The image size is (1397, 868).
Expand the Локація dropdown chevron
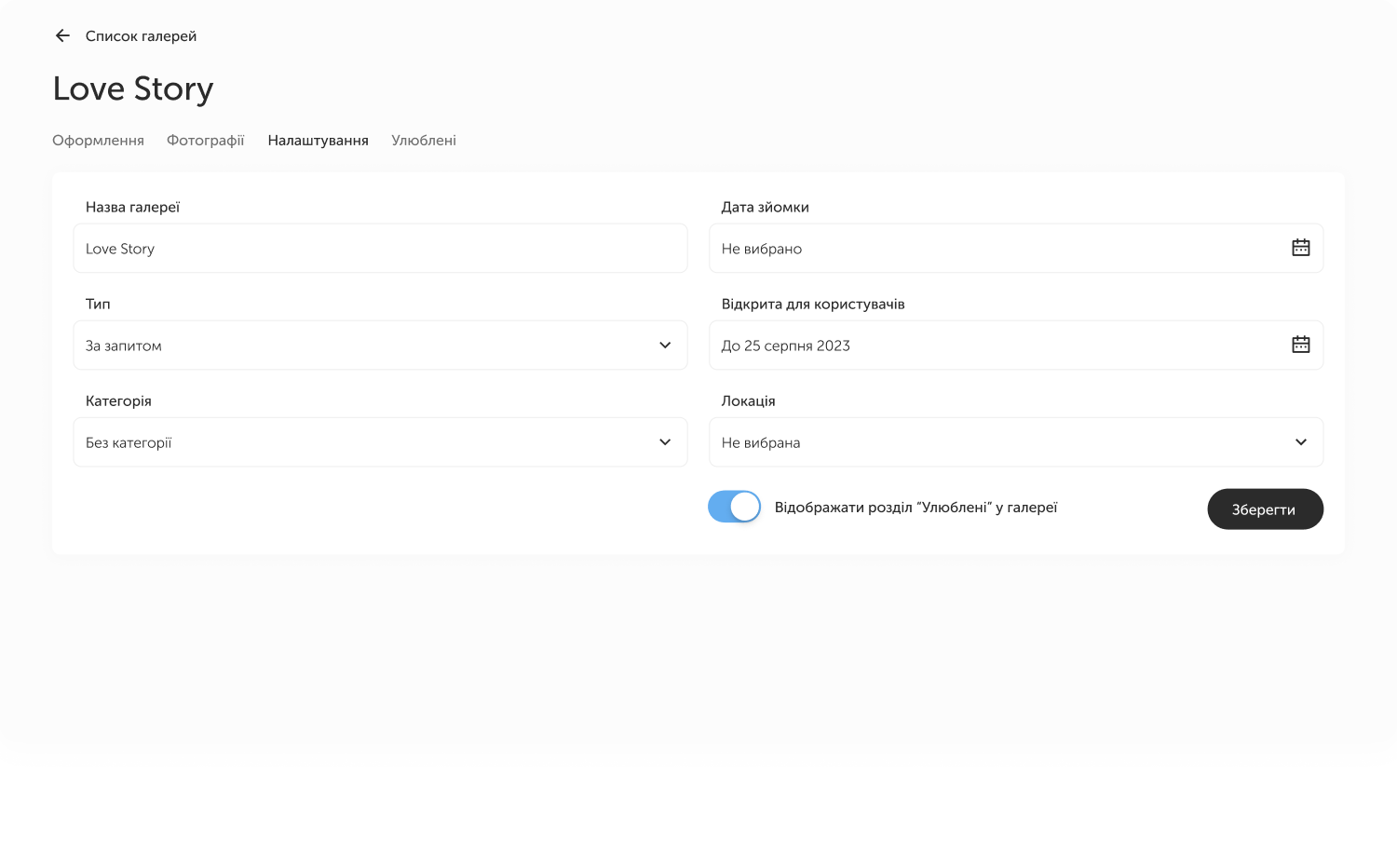tap(1300, 442)
